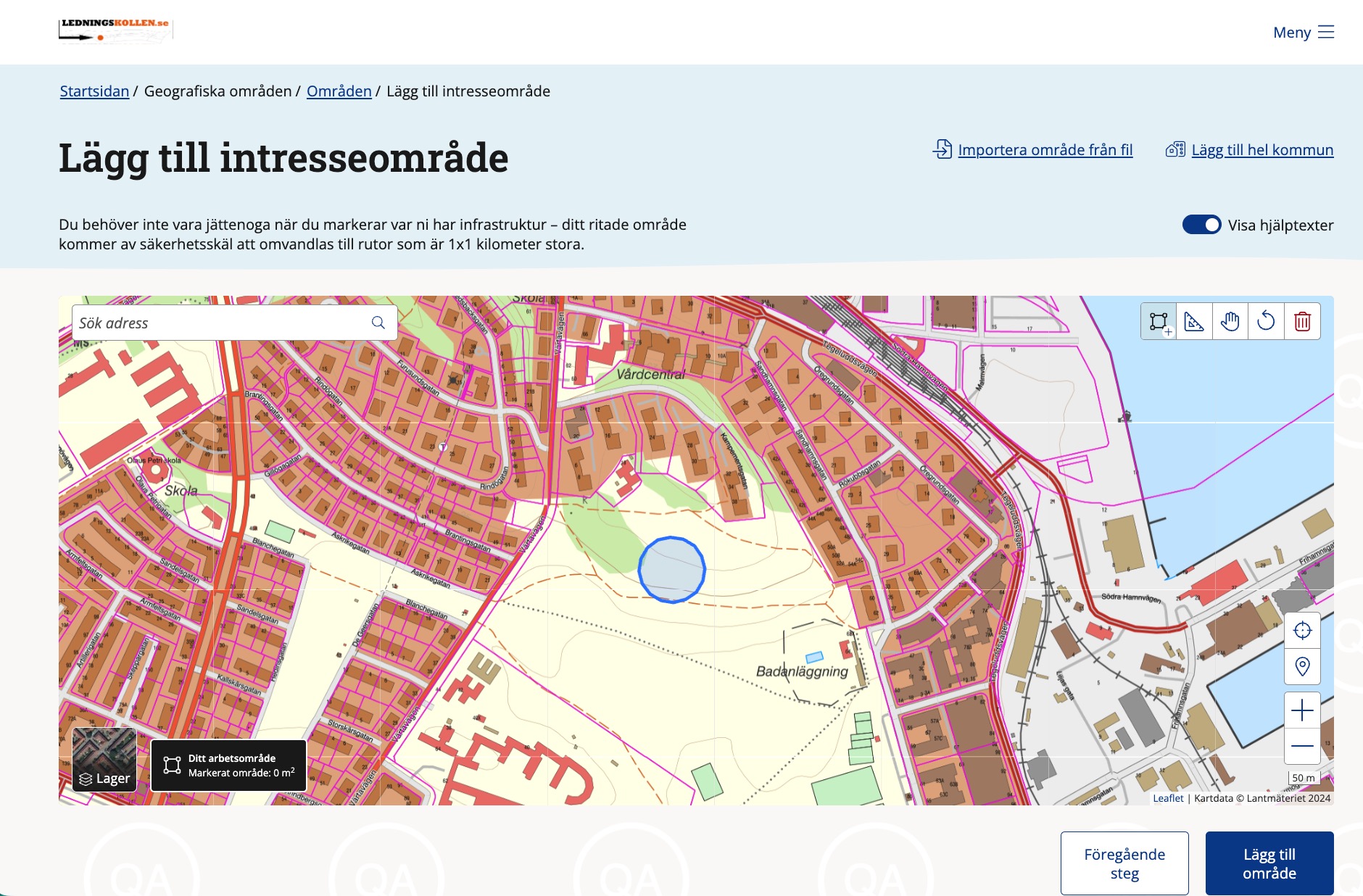Image resolution: width=1363 pixels, height=896 pixels.
Task: Delete drawn area with trash icon
Action: point(1302,321)
